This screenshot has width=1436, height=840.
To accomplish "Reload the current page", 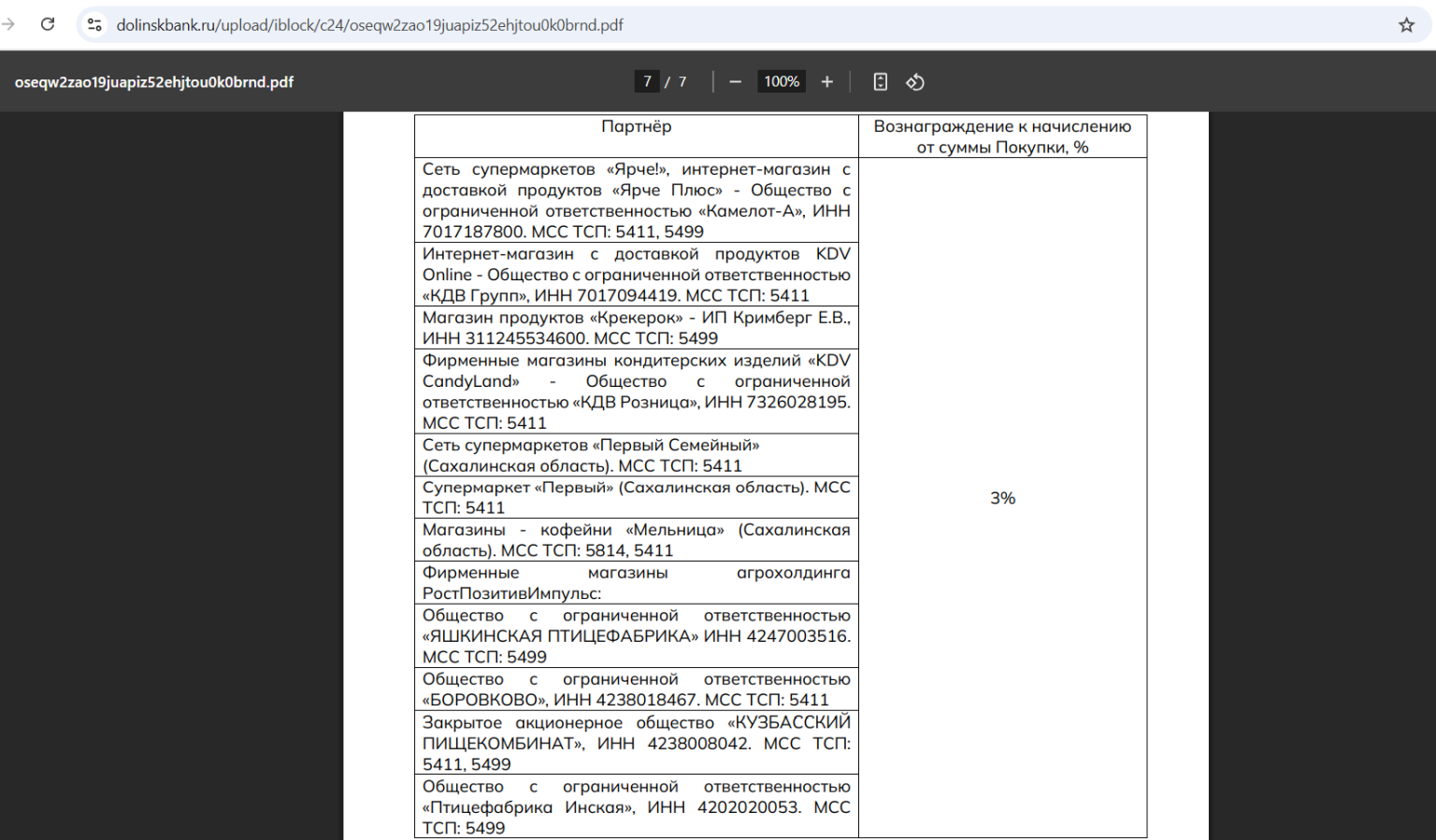I will tap(48, 24).
